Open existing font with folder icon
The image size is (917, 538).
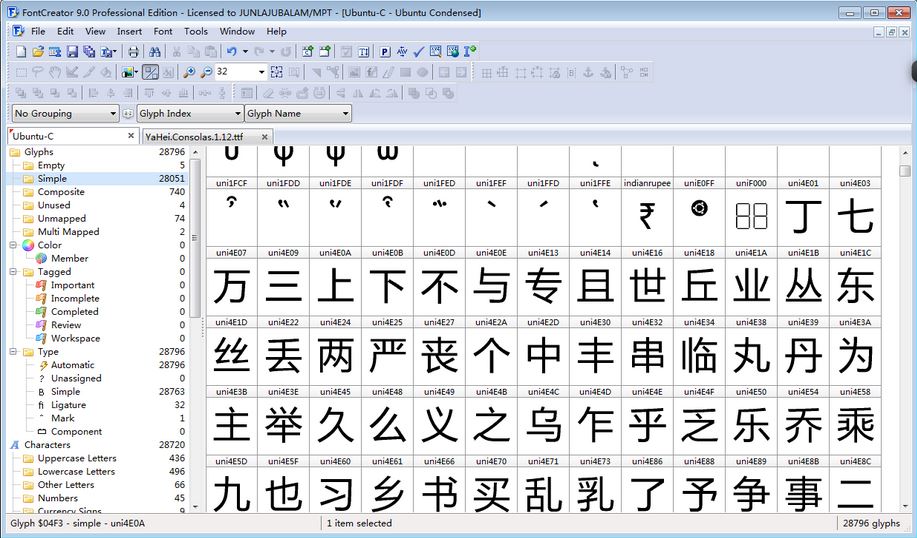click(38, 51)
